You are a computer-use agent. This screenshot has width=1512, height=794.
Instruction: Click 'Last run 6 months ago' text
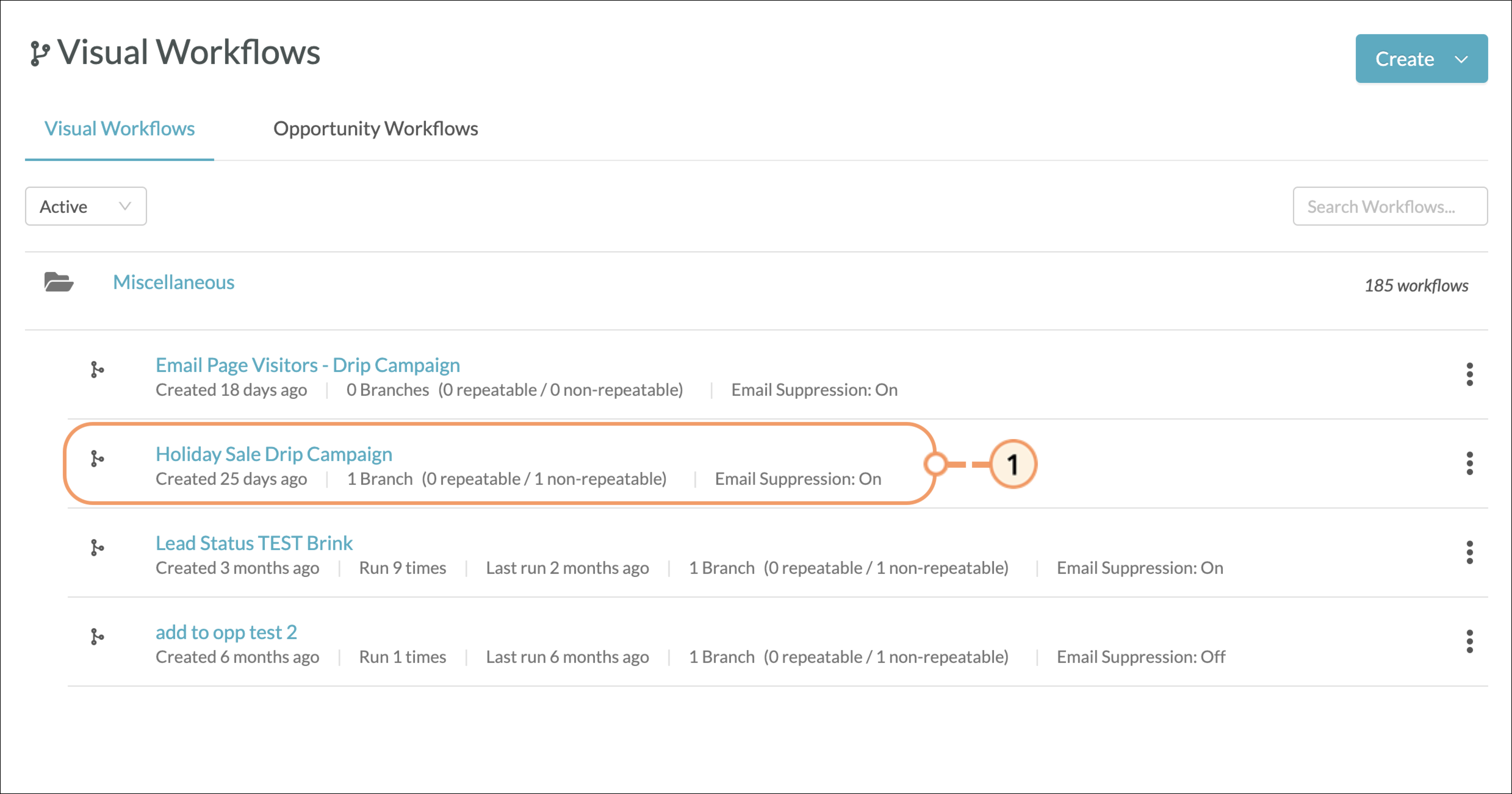pyautogui.click(x=567, y=657)
